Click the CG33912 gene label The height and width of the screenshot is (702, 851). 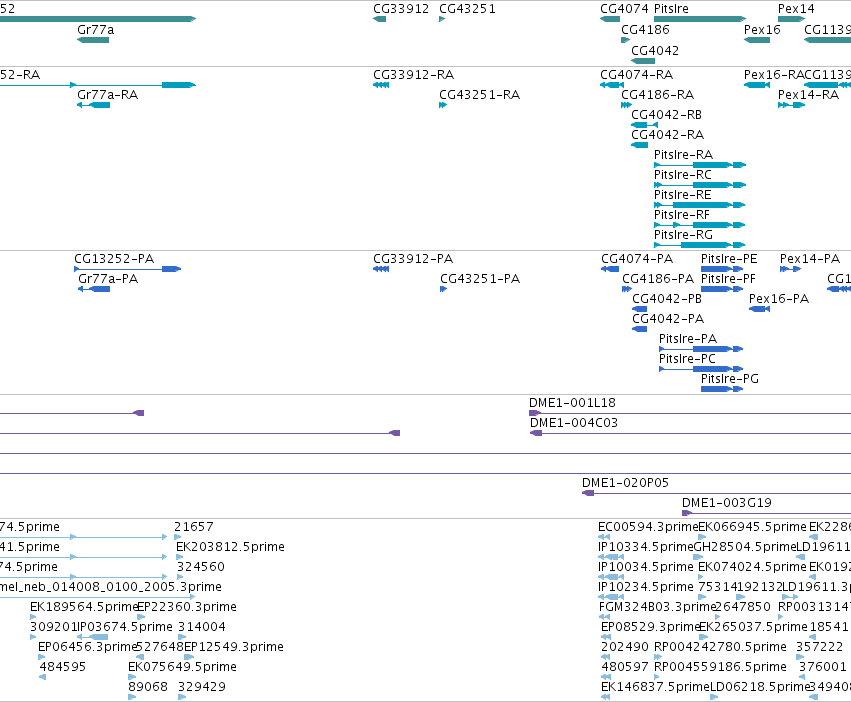(x=401, y=9)
